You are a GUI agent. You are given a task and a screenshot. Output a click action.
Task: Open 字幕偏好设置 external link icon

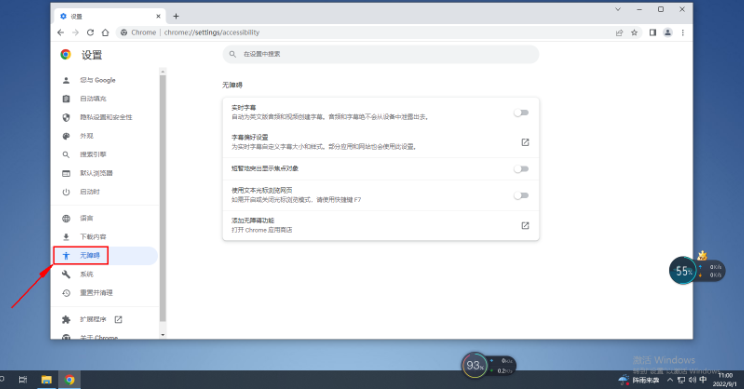(525, 142)
